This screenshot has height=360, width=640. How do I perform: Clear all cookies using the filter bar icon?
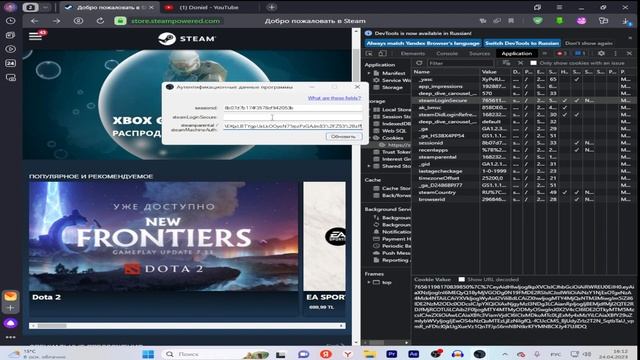point(507,63)
